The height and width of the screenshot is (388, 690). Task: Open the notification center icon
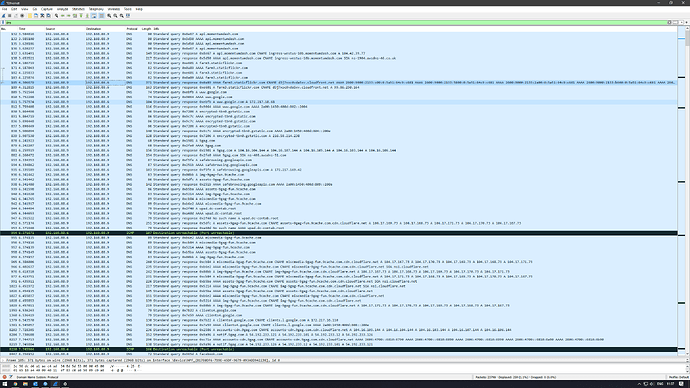coord(681,384)
